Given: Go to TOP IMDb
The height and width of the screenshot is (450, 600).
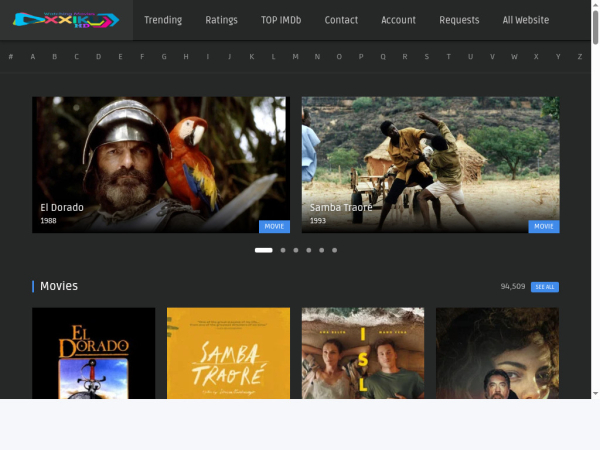Looking at the screenshot, I should coord(281,20).
